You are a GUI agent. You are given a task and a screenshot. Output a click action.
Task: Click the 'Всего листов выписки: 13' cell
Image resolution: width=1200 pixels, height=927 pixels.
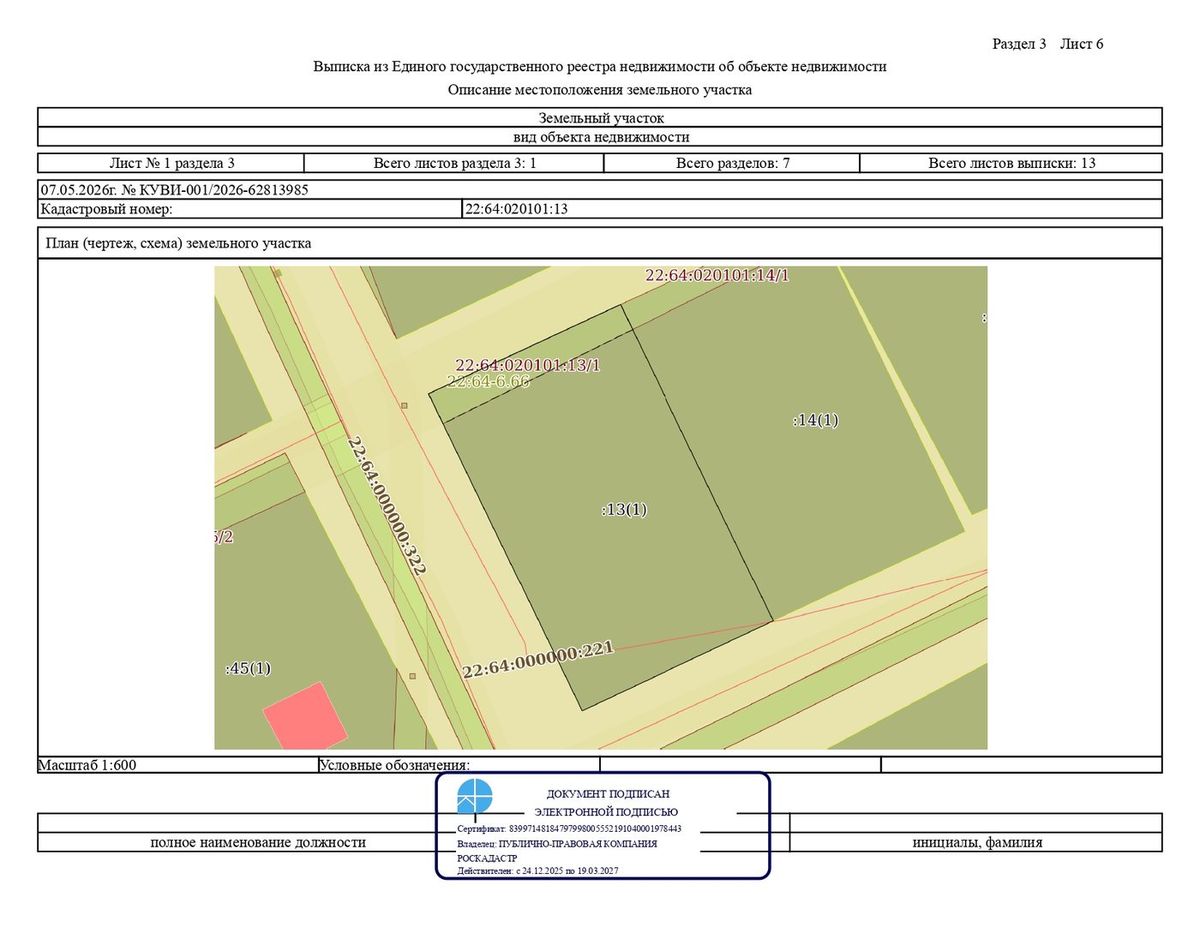1011,163
